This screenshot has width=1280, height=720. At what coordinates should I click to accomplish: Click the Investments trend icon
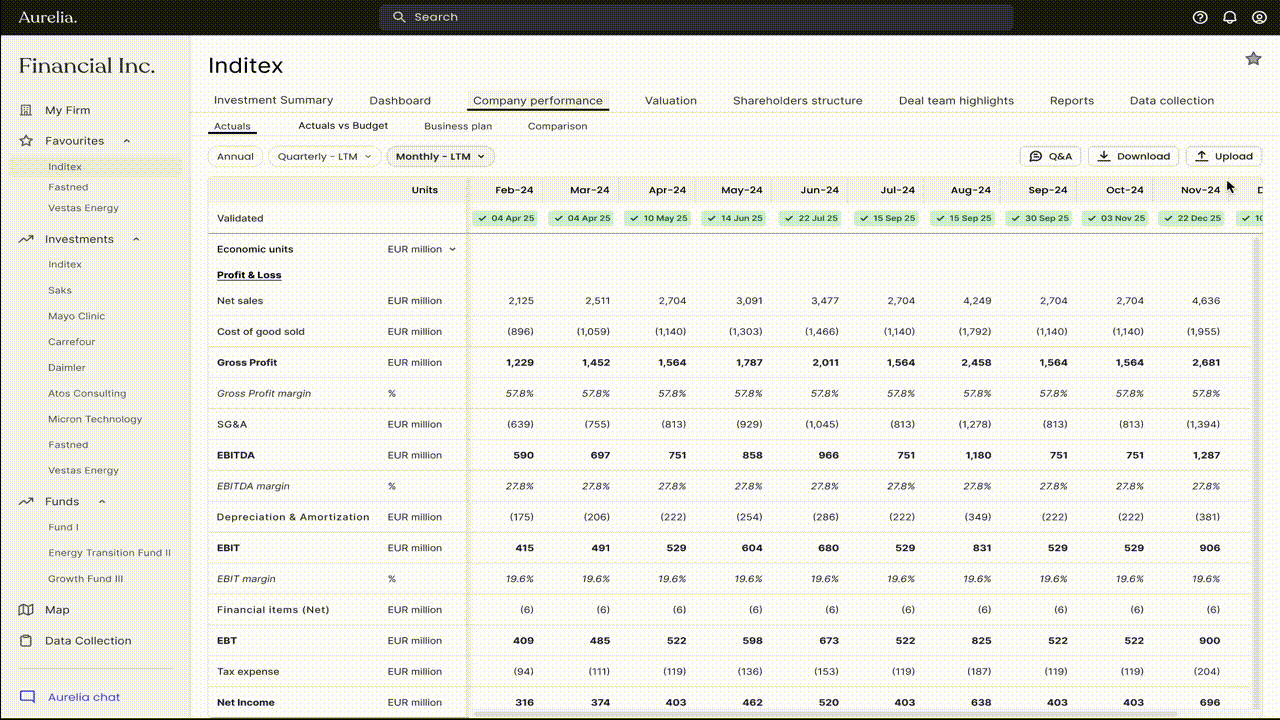point(27,239)
